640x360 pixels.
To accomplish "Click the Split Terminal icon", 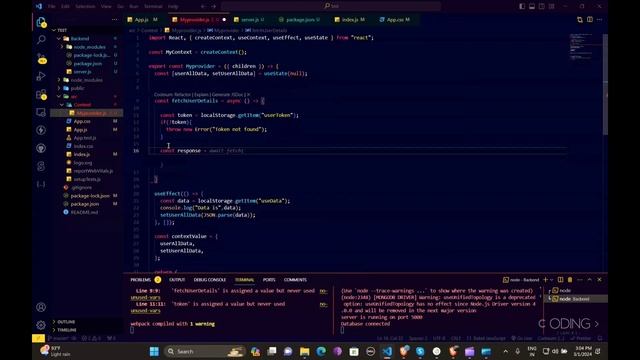I will click(x=560, y=280).
